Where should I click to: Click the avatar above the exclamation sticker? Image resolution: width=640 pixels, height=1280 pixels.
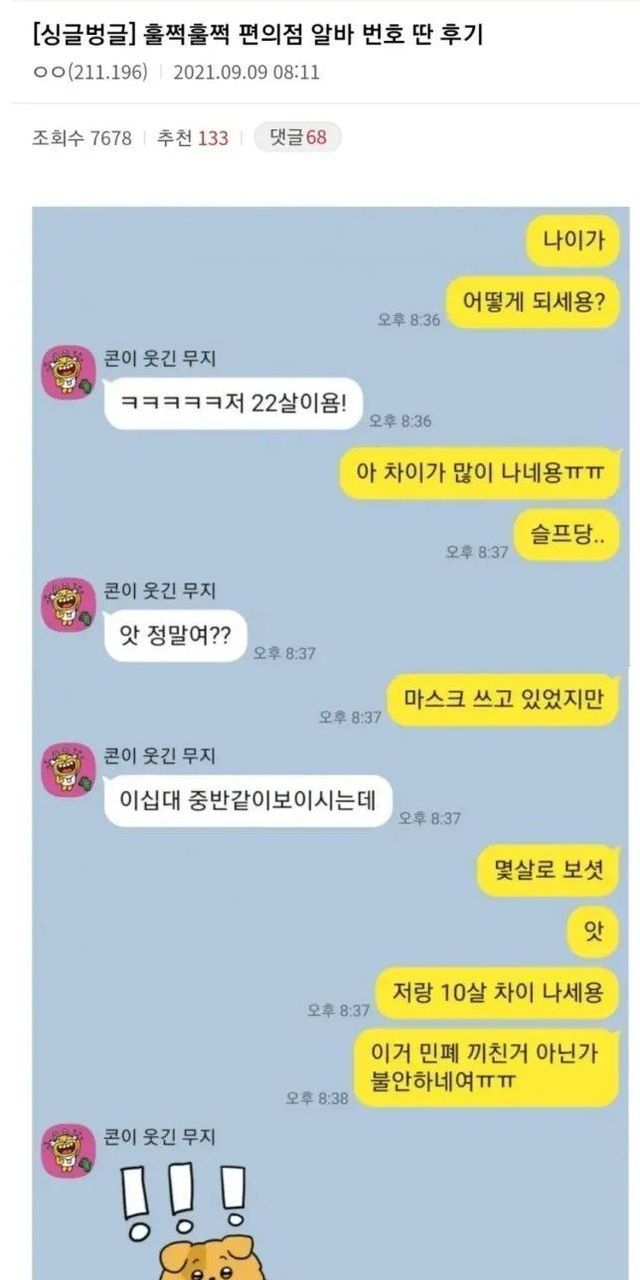tap(67, 1150)
